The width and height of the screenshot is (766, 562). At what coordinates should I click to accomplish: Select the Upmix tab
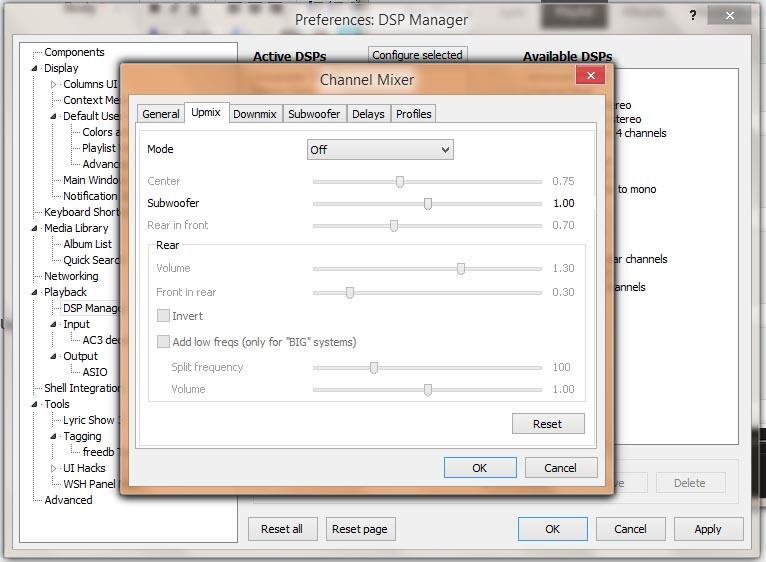[x=206, y=112]
